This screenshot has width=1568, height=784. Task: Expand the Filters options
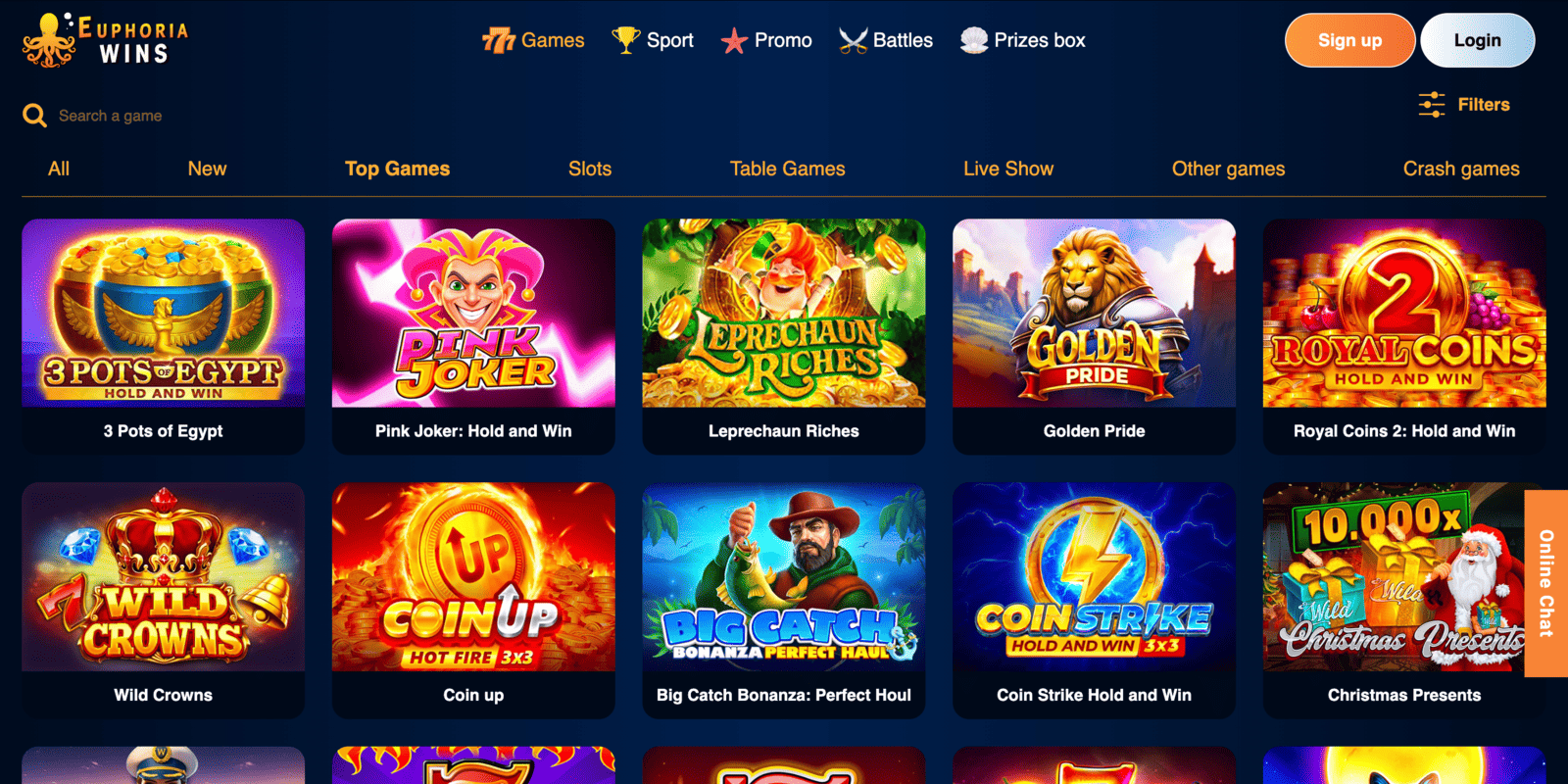click(1464, 104)
